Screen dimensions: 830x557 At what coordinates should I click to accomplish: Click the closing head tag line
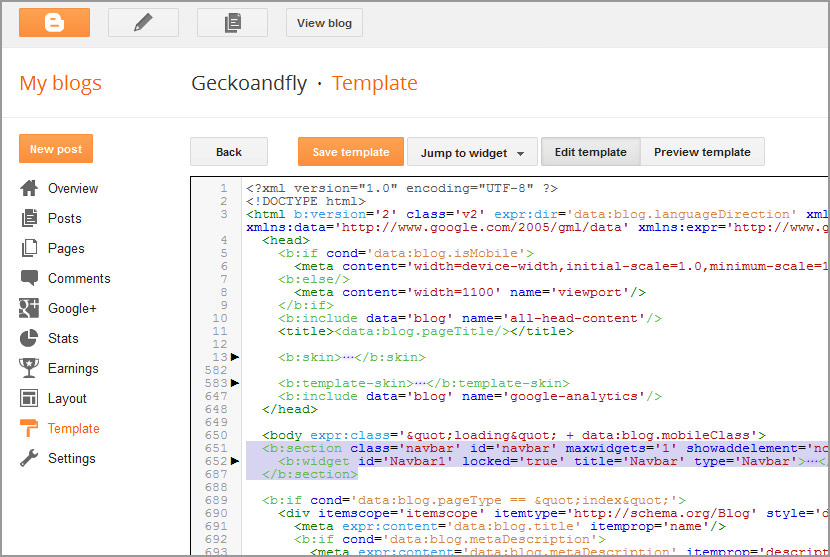click(x=290, y=409)
